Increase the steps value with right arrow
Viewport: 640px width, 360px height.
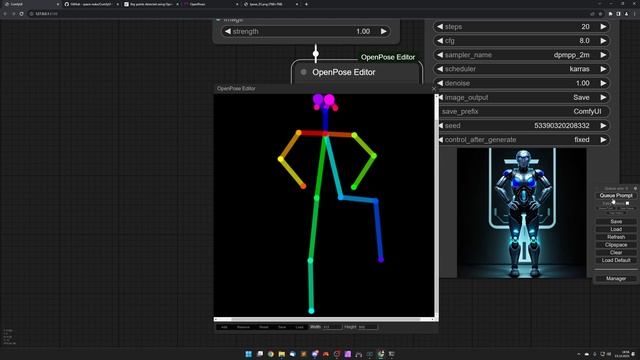click(603, 27)
